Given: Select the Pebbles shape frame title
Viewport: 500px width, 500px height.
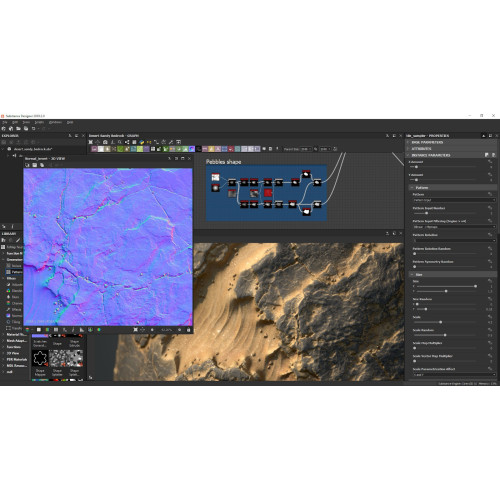Looking at the screenshot, I should pyautogui.click(x=223, y=162).
